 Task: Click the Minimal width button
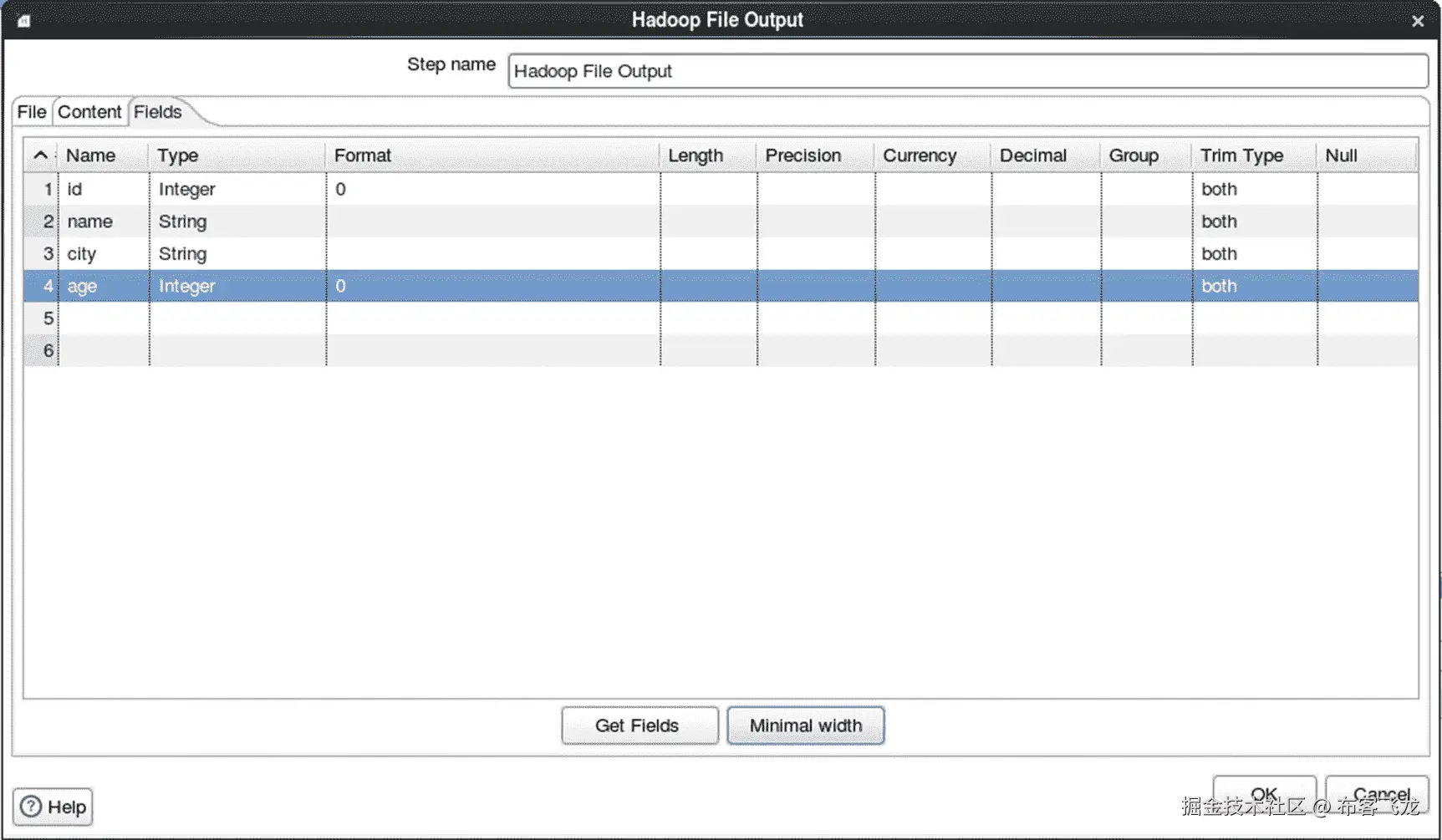tap(806, 725)
